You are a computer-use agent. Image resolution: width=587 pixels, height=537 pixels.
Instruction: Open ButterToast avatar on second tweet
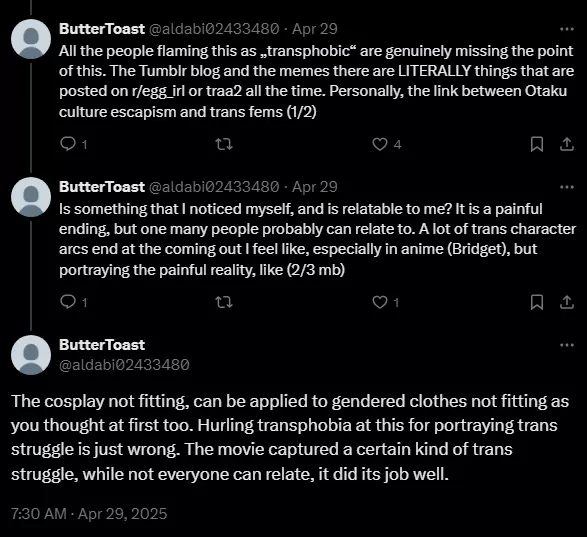31,197
